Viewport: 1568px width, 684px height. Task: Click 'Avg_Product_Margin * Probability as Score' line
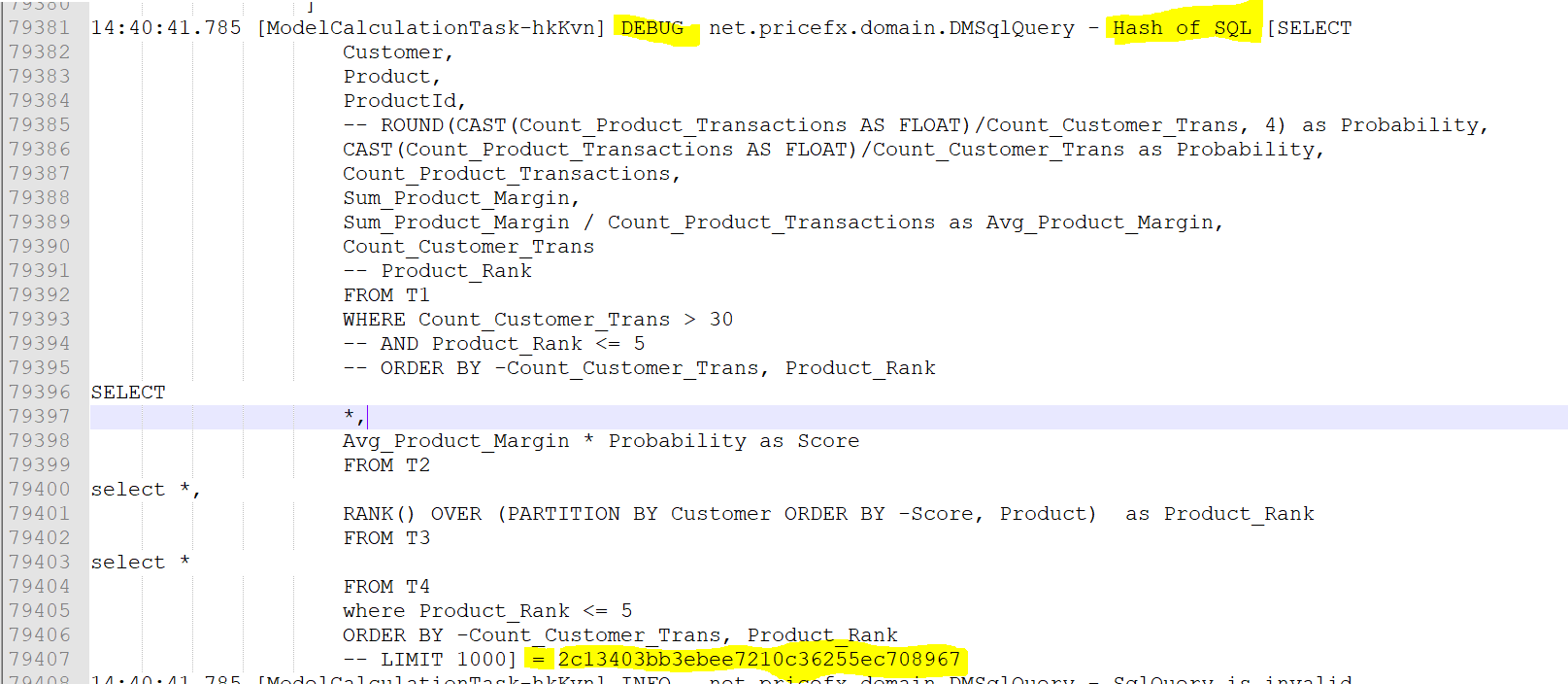600,441
